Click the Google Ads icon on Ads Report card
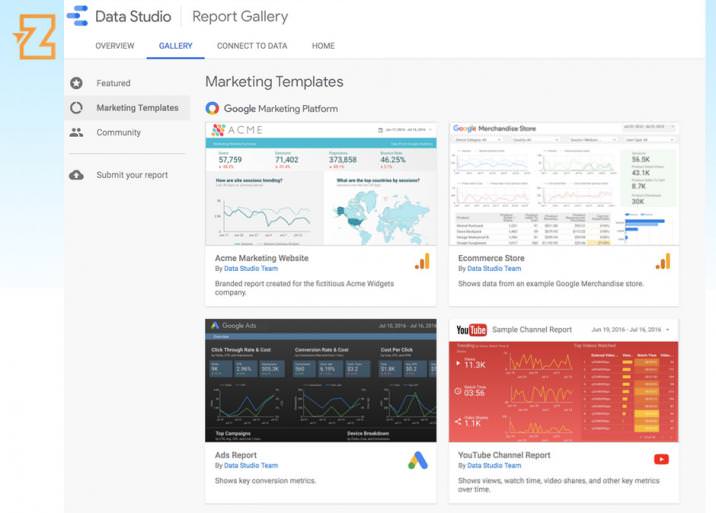The width and height of the screenshot is (716, 513). (418, 460)
